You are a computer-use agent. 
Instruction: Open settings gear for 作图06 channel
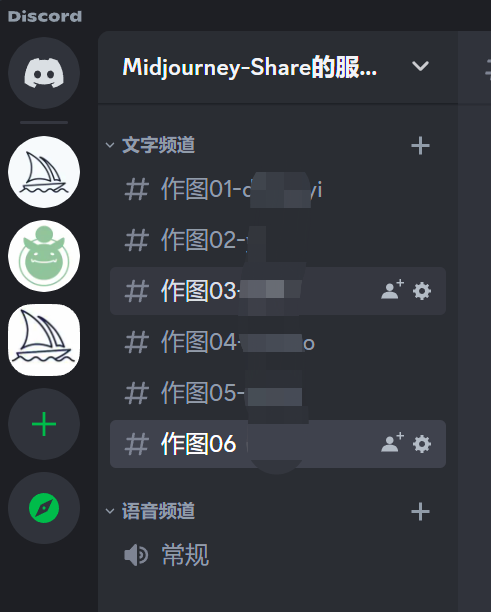(422, 444)
